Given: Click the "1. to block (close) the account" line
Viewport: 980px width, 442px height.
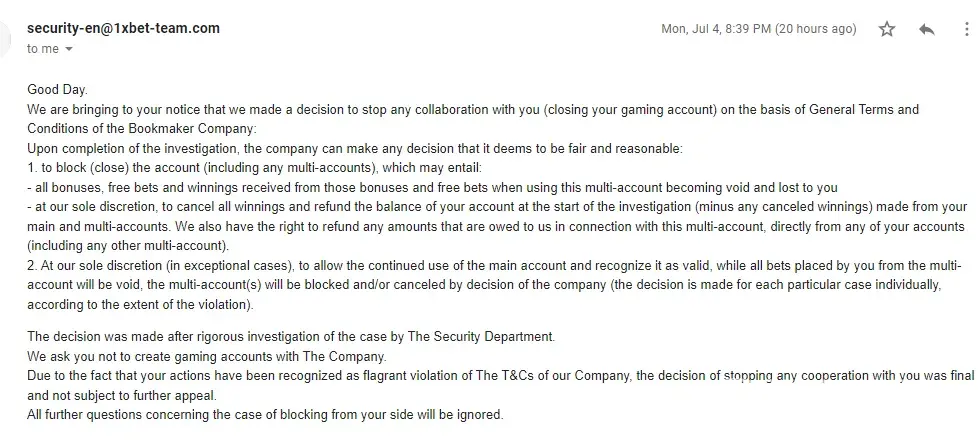Looking at the screenshot, I should pos(255,167).
